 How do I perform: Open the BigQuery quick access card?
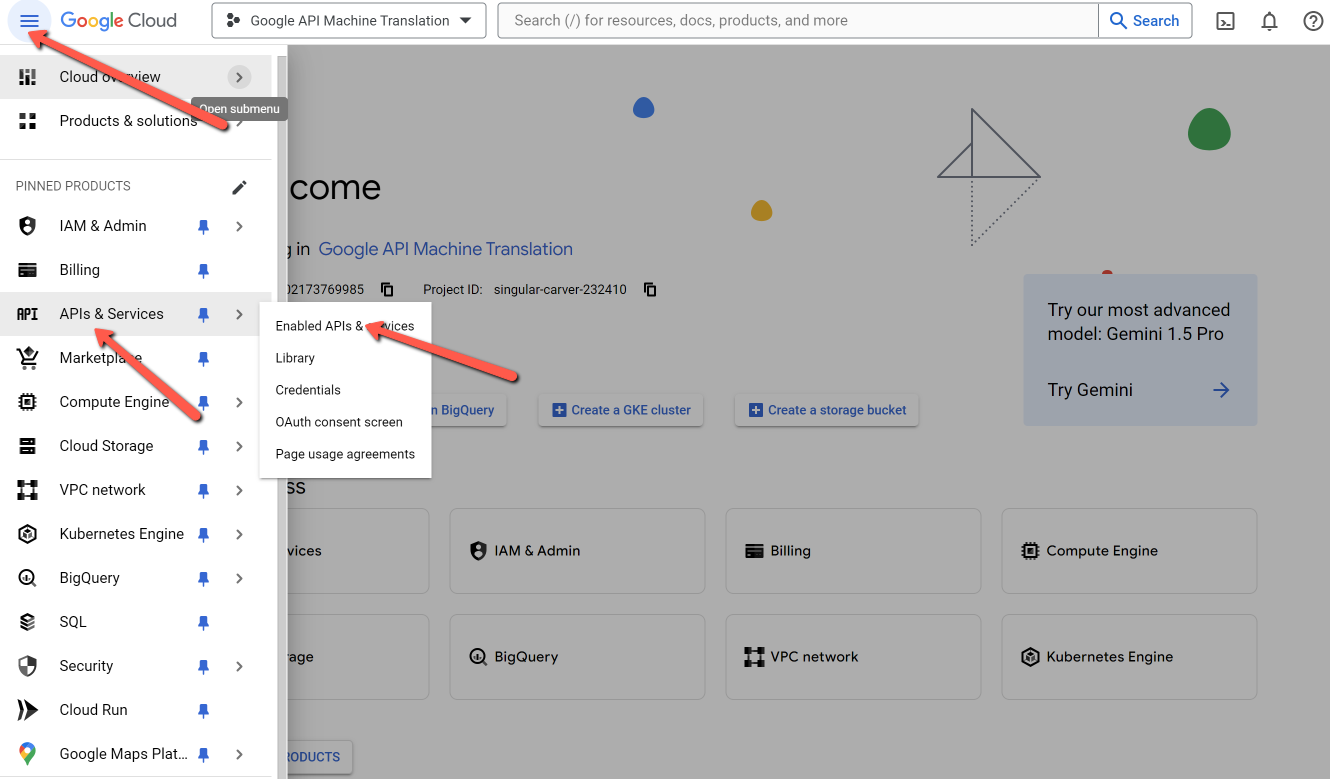(577, 657)
